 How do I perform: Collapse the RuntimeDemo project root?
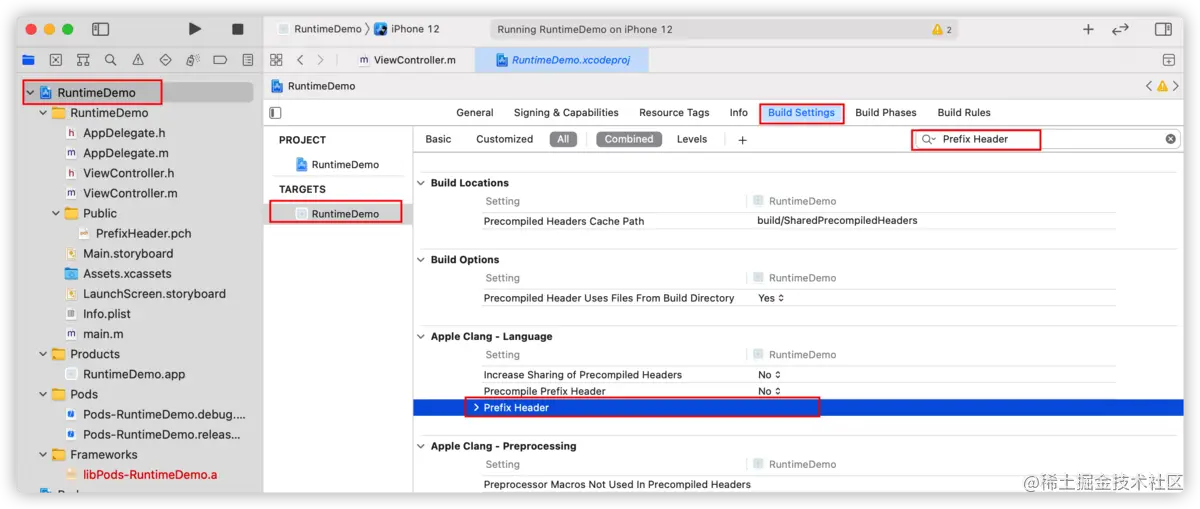point(30,93)
